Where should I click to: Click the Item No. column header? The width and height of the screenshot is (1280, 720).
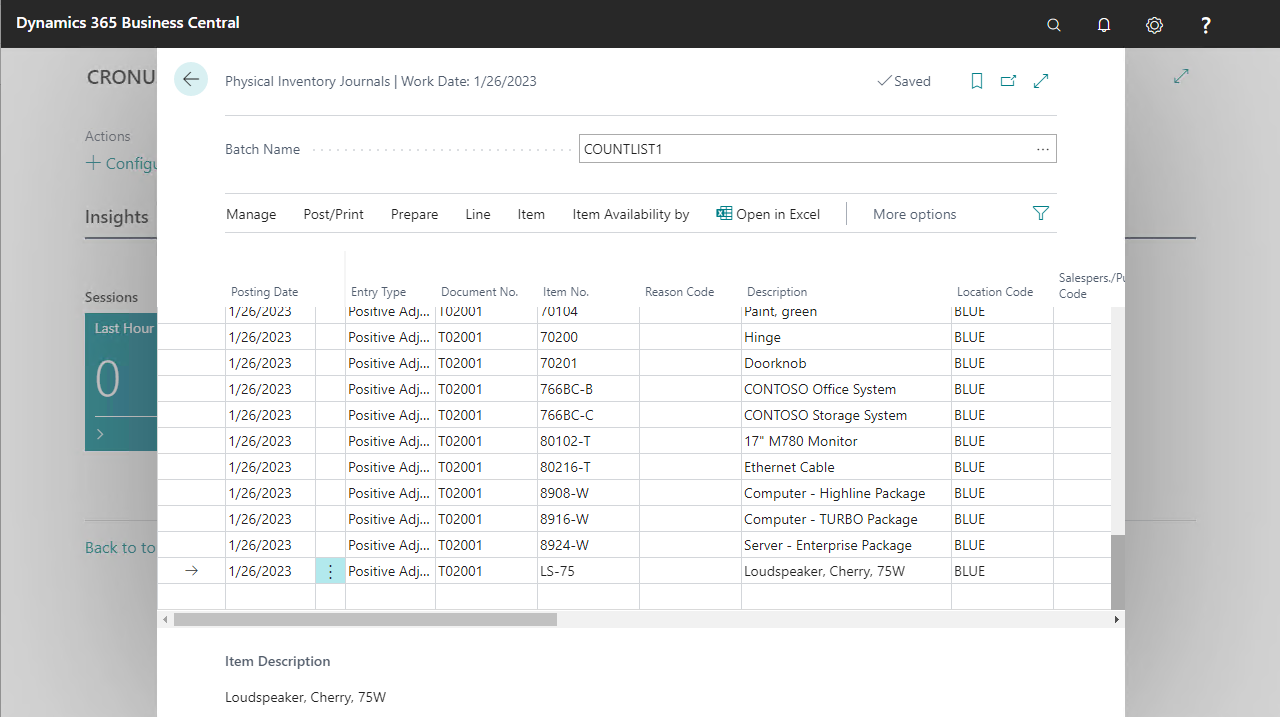point(566,292)
